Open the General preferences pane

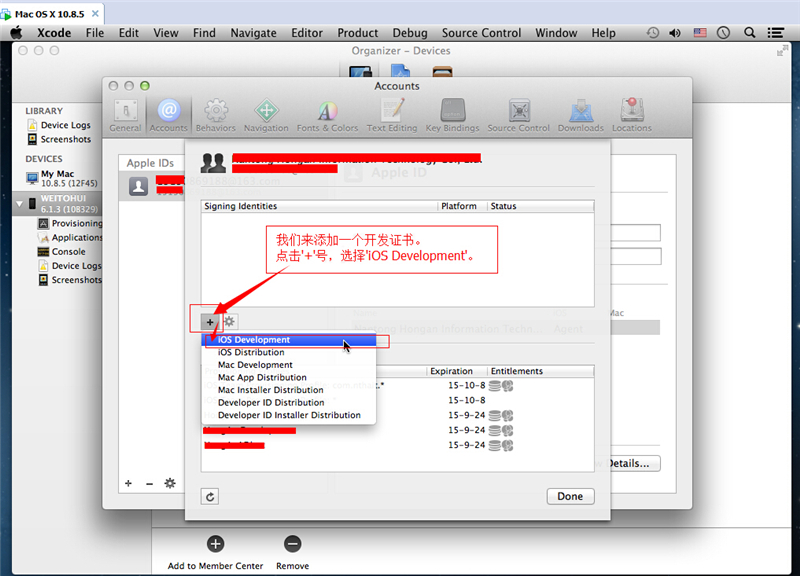(x=125, y=115)
